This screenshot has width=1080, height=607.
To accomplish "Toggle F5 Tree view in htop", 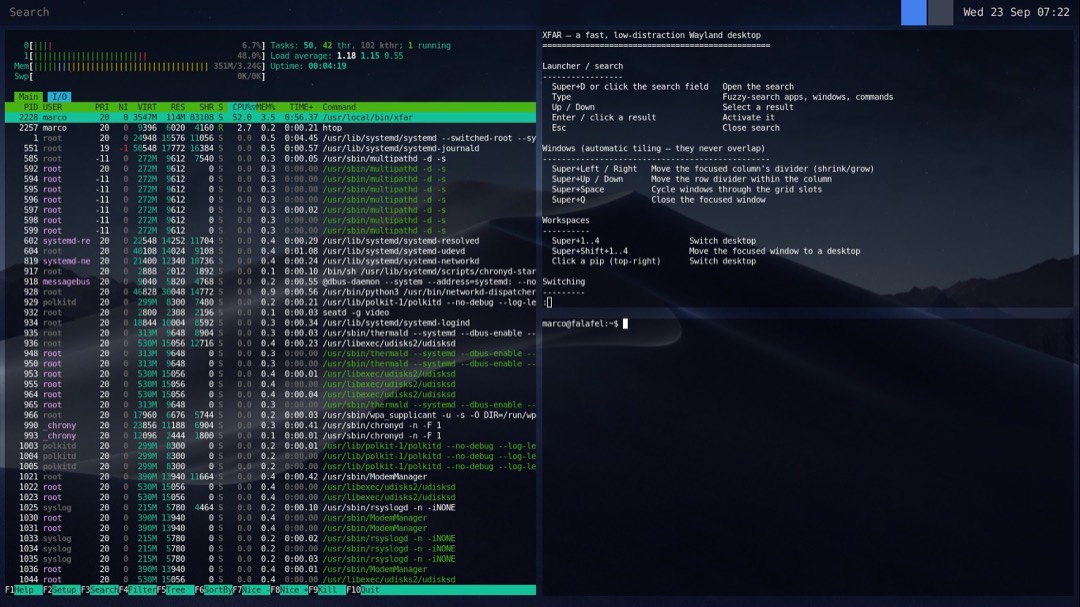I will [175, 590].
